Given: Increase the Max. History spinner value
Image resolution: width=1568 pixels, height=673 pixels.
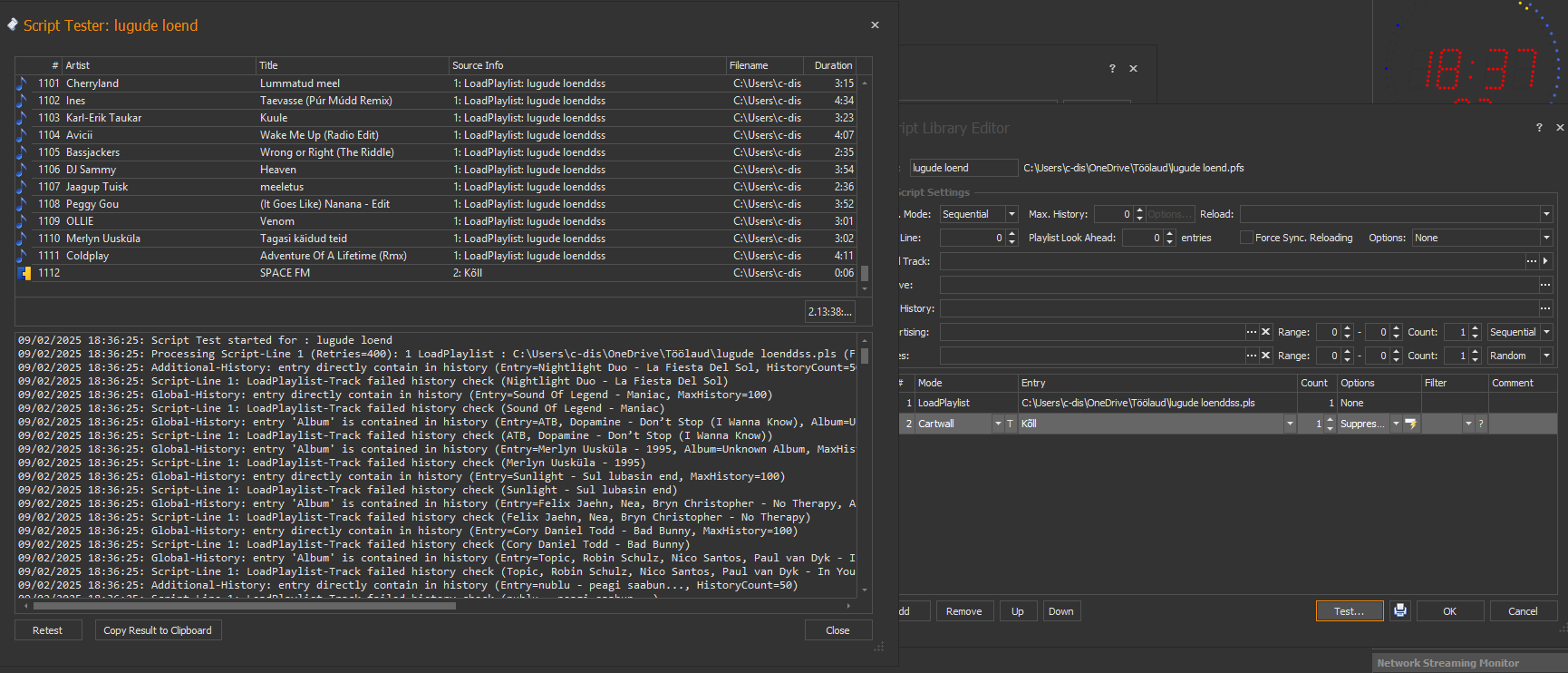Looking at the screenshot, I should coord(1139,210).
